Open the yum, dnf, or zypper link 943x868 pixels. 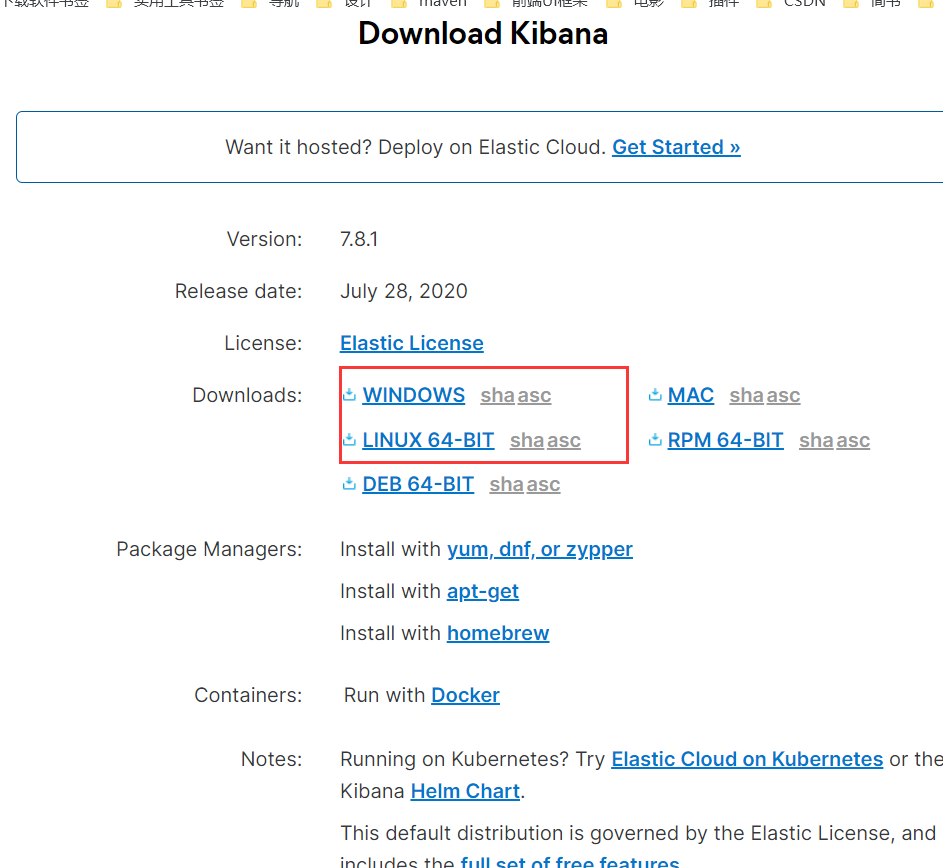pos(539,549)
